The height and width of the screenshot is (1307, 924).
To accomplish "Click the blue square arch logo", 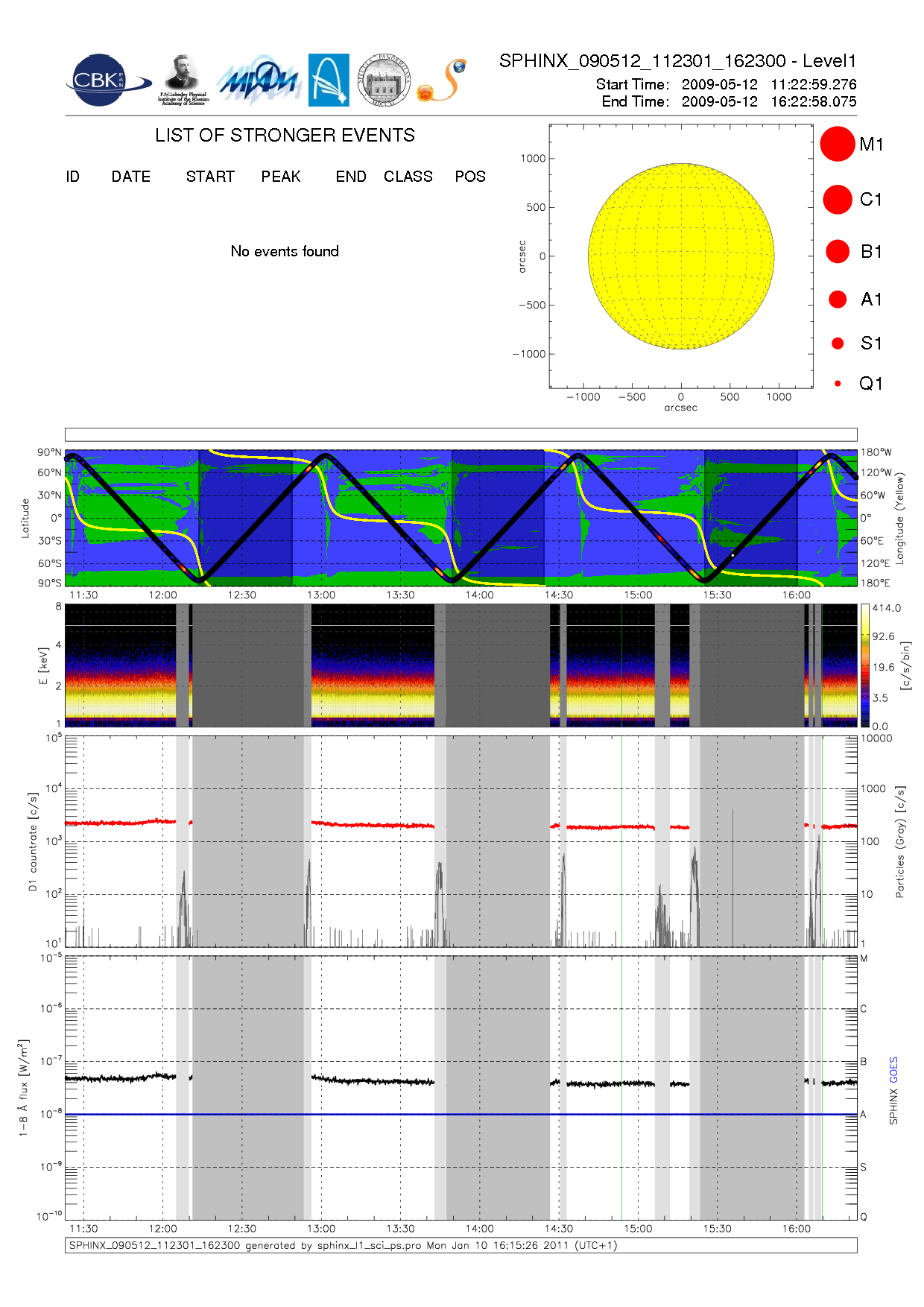I will coord(329,80).
